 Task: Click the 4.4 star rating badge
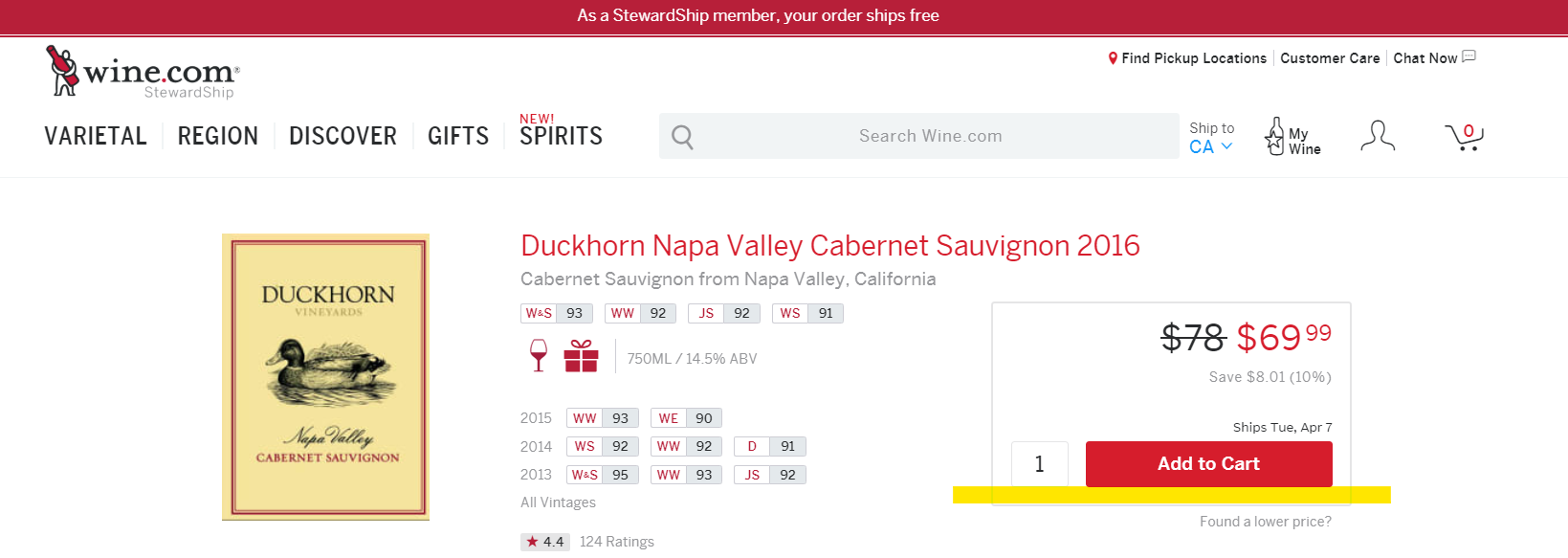click(544, 542)
